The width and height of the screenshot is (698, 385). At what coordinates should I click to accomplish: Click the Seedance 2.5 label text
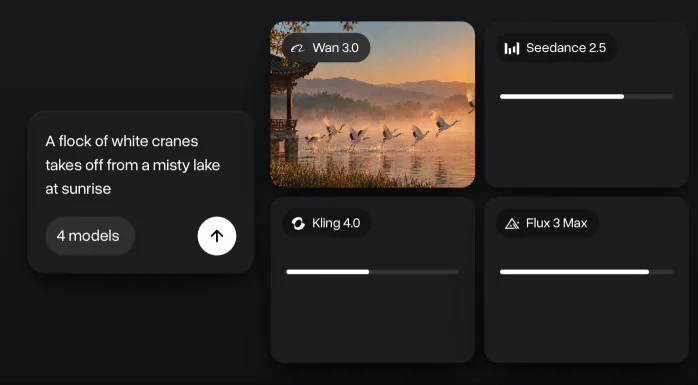(566, 48)
